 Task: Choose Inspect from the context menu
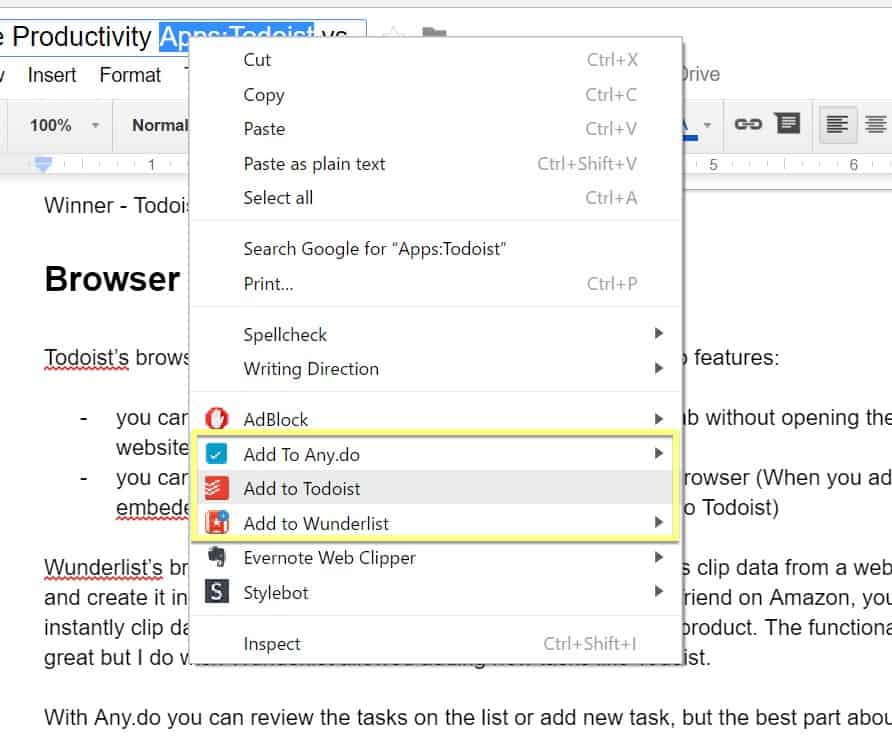pos(436,644)
